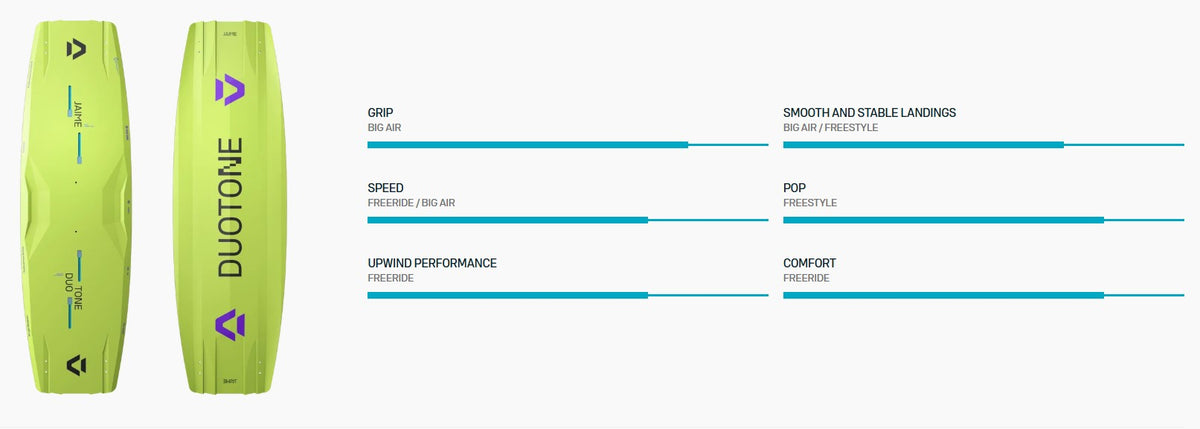Click the Smooth and Stable Landings bar
The width and height of the screenshot is (1200, 429).
(983, 145)
